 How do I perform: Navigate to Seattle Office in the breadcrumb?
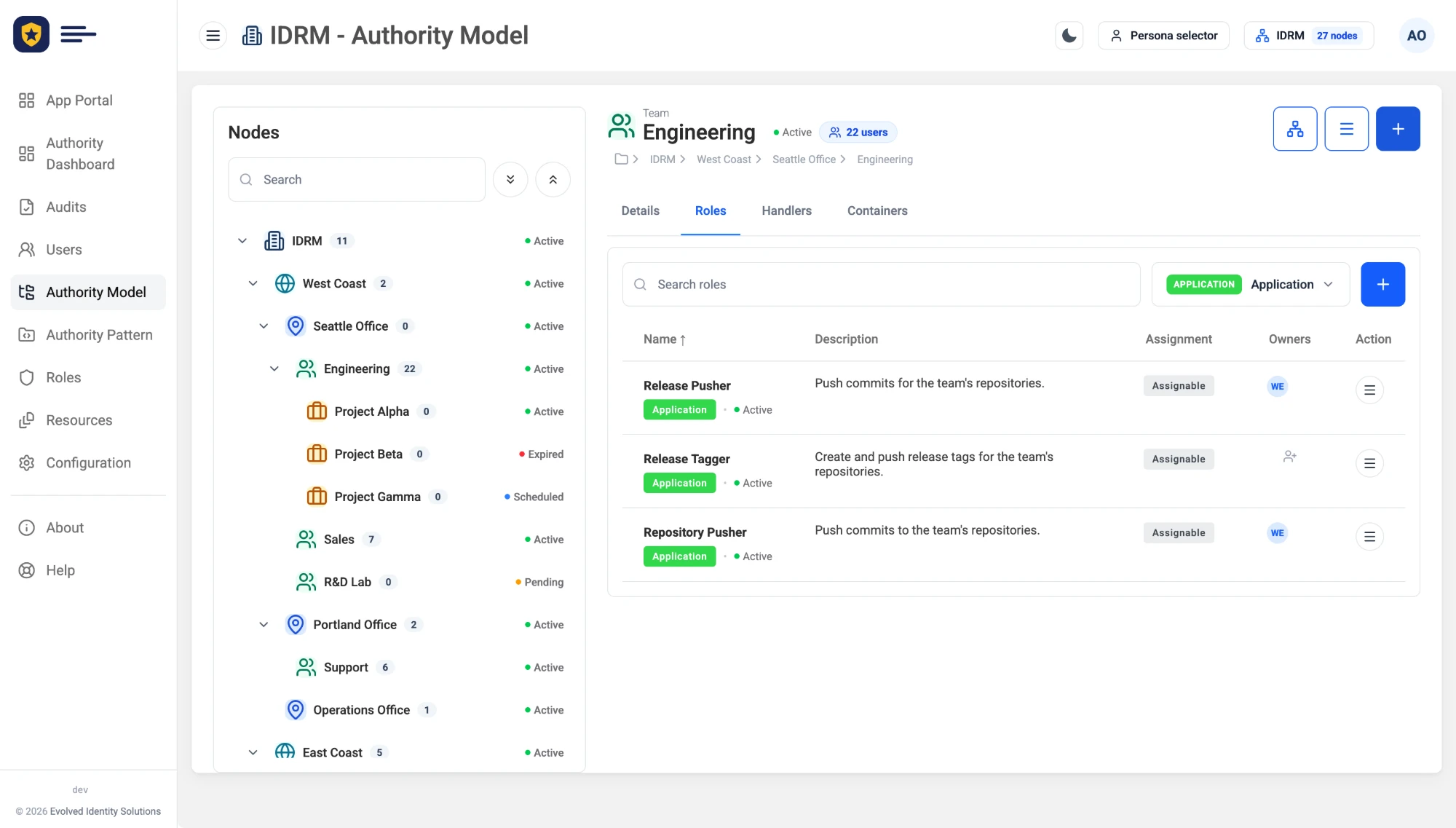[x=804, y=159]
